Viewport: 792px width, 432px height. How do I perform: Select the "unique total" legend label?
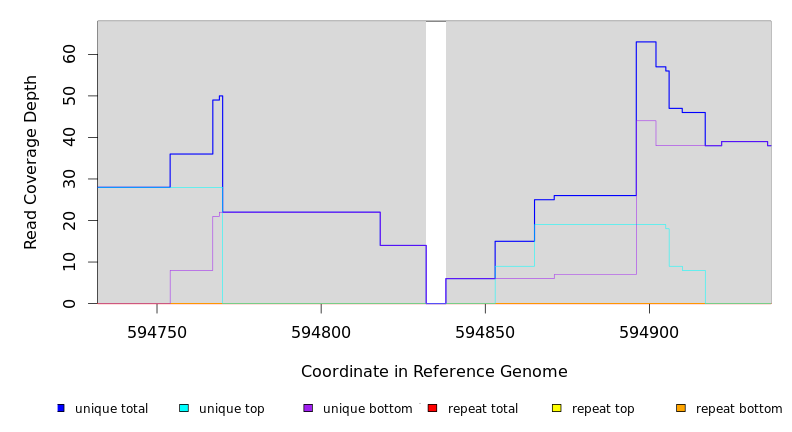(x=111, y=409)
